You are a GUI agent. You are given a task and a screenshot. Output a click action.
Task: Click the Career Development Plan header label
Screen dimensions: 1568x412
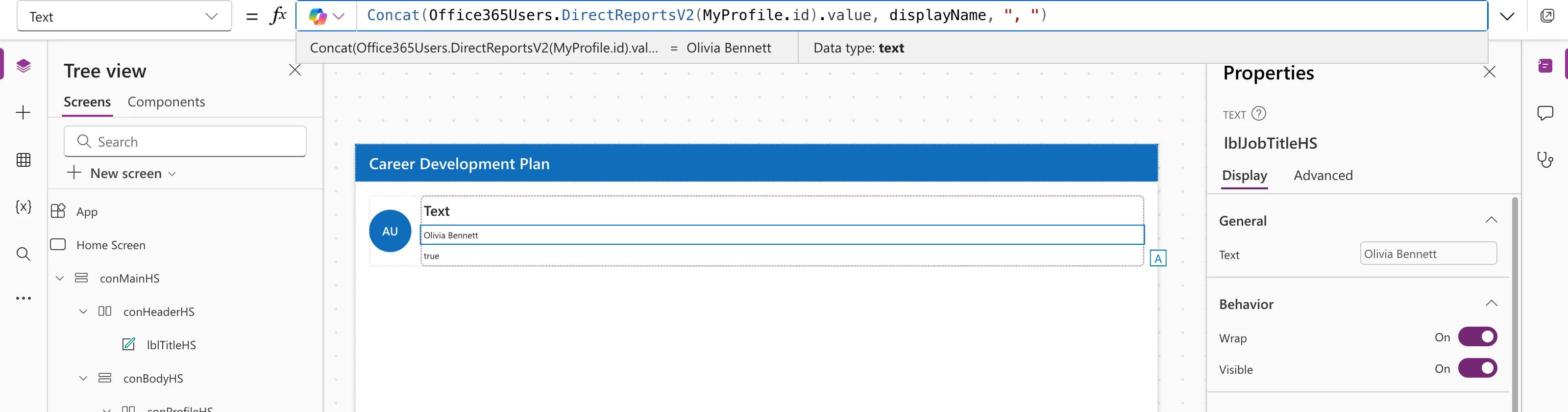coord(459,164)
